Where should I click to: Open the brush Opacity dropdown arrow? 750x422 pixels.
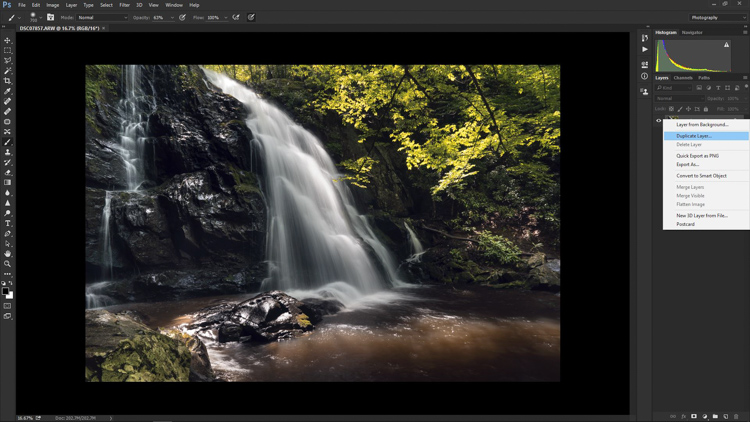pos(172,18)
